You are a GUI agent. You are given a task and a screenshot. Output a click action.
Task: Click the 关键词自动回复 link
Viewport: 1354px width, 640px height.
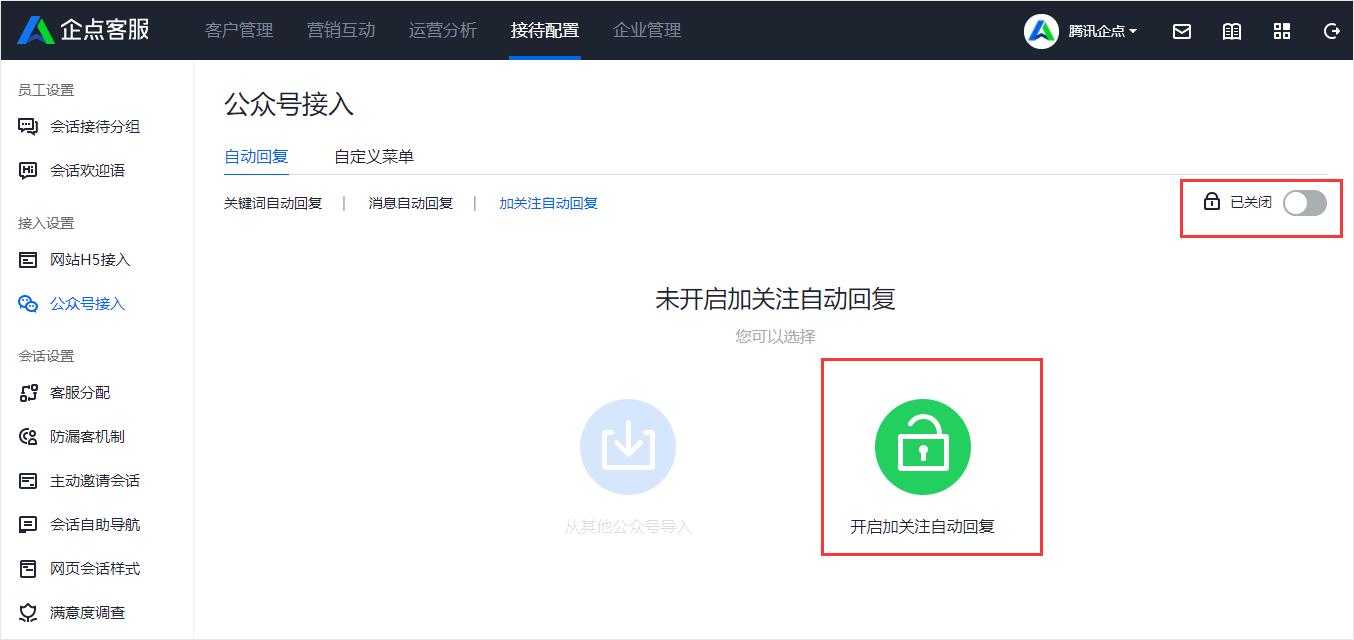pyautogui.click(x=273, y=202)
